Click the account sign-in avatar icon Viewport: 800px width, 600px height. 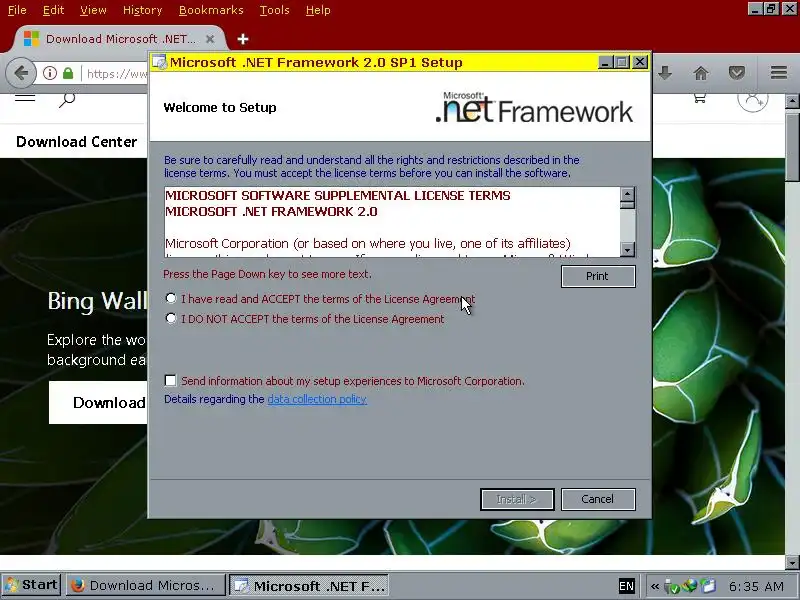point(753,101)
